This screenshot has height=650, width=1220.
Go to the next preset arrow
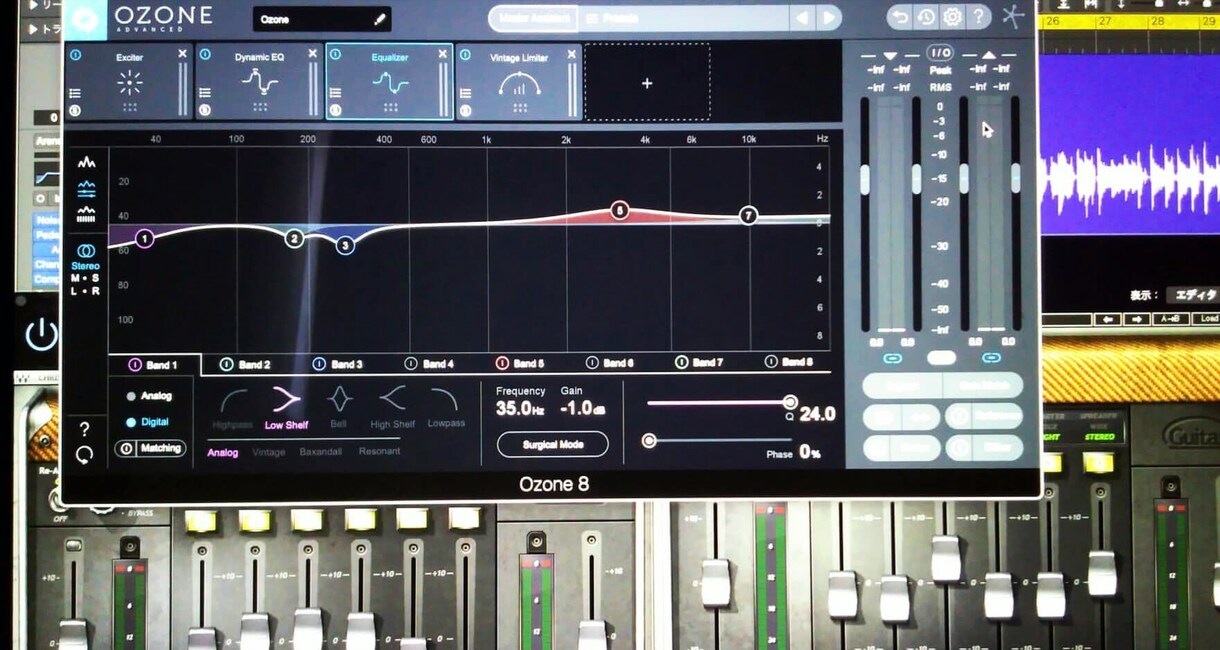828,18
